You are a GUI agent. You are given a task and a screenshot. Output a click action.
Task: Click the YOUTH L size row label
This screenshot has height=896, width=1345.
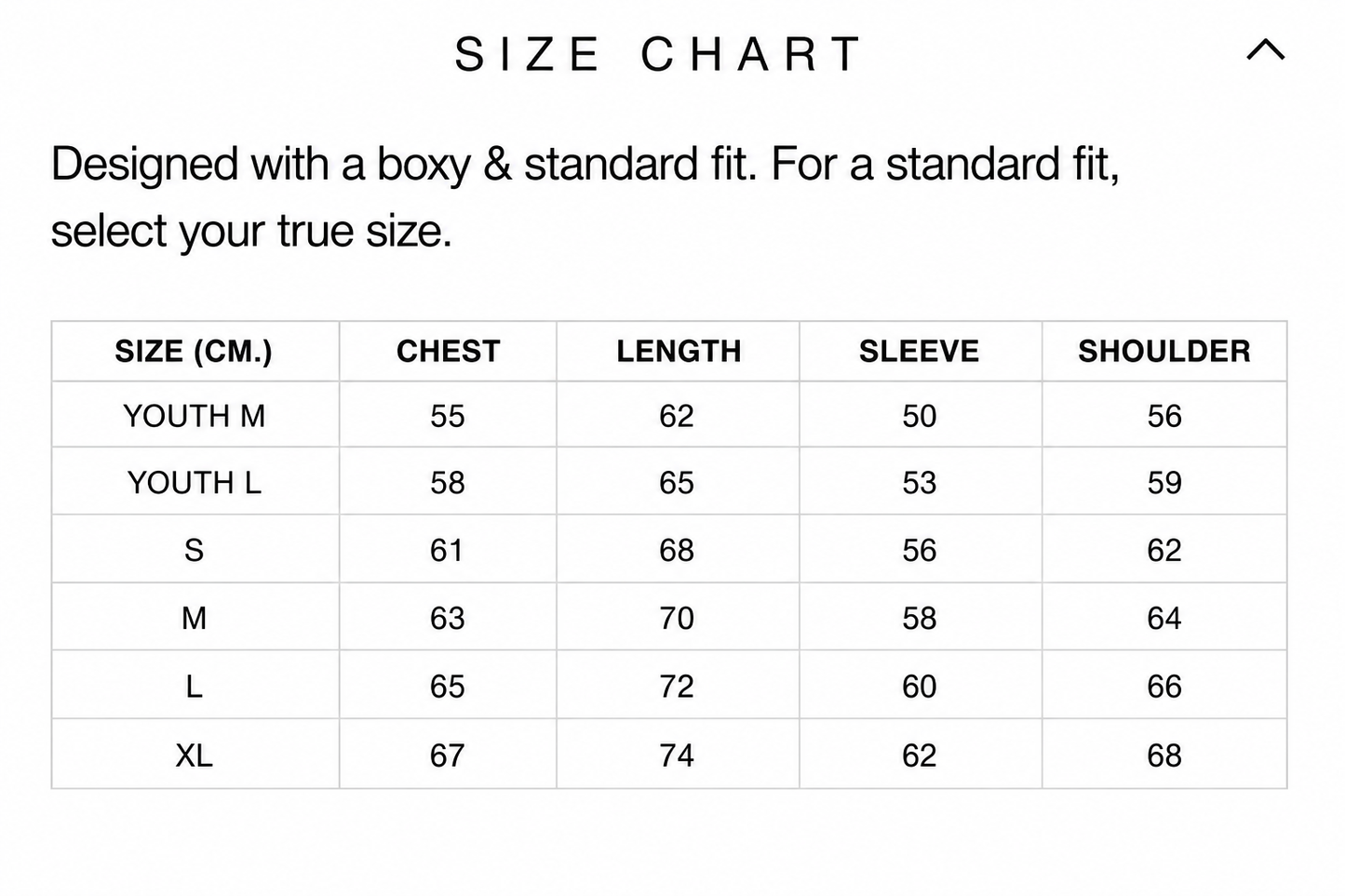pyautogui.click(x=195, y=483)
